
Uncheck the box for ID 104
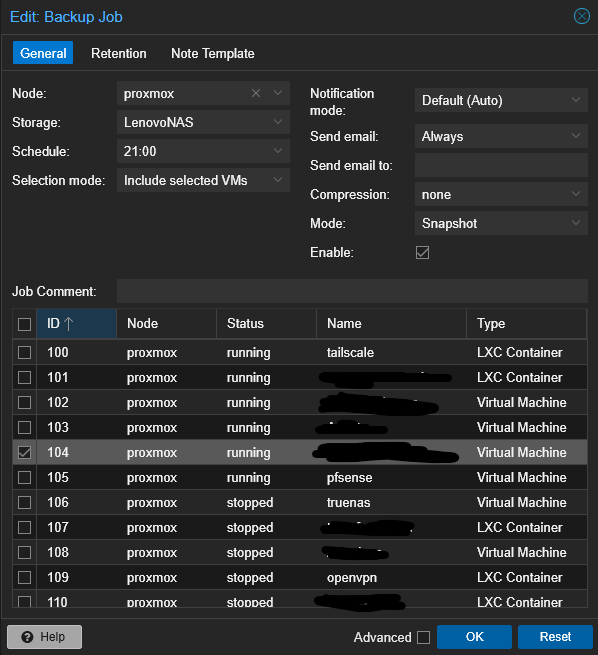pos(24,452)
